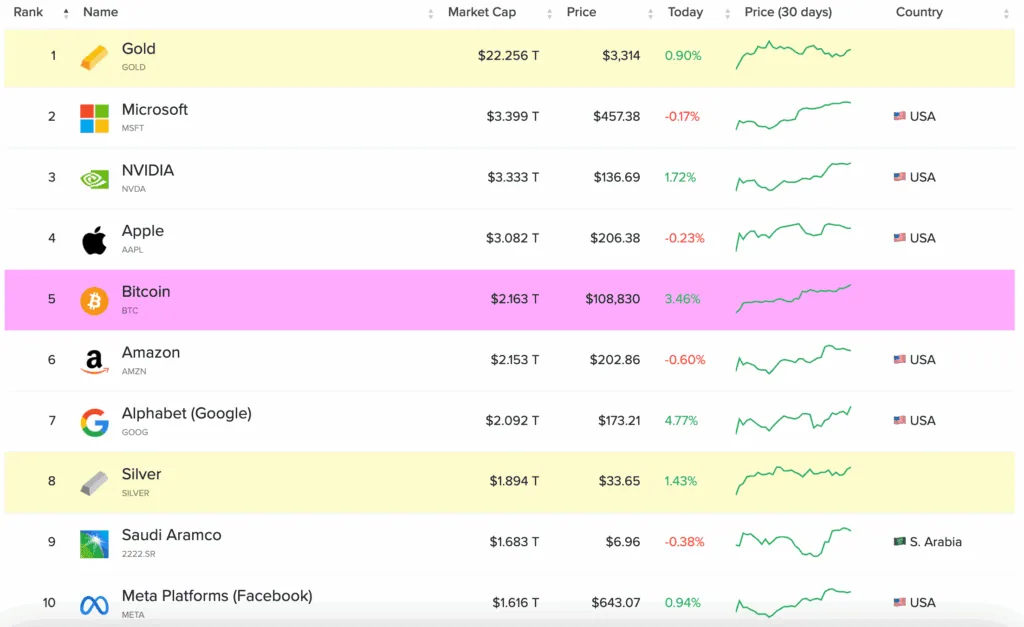Screen dimensions: 1024x627
Task: Open Amazon's 30-day price chart
Action: pos(793,359)
